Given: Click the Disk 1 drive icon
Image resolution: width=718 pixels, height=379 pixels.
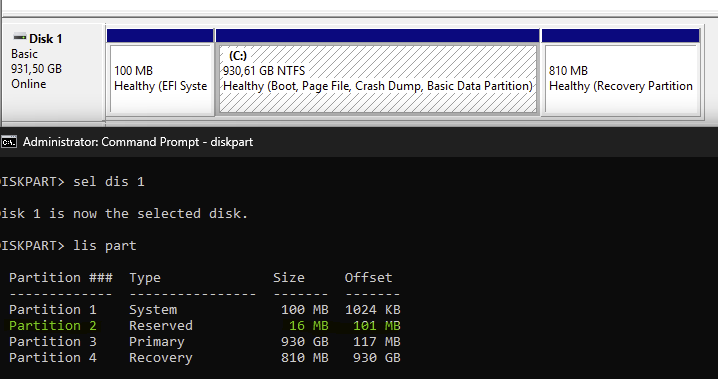Looking at the screenshot, I should [20, 37].
